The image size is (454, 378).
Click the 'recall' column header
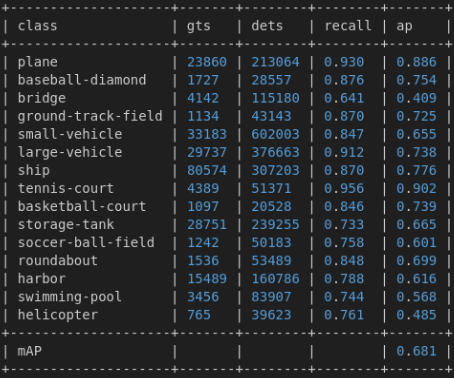click(348, 26)
